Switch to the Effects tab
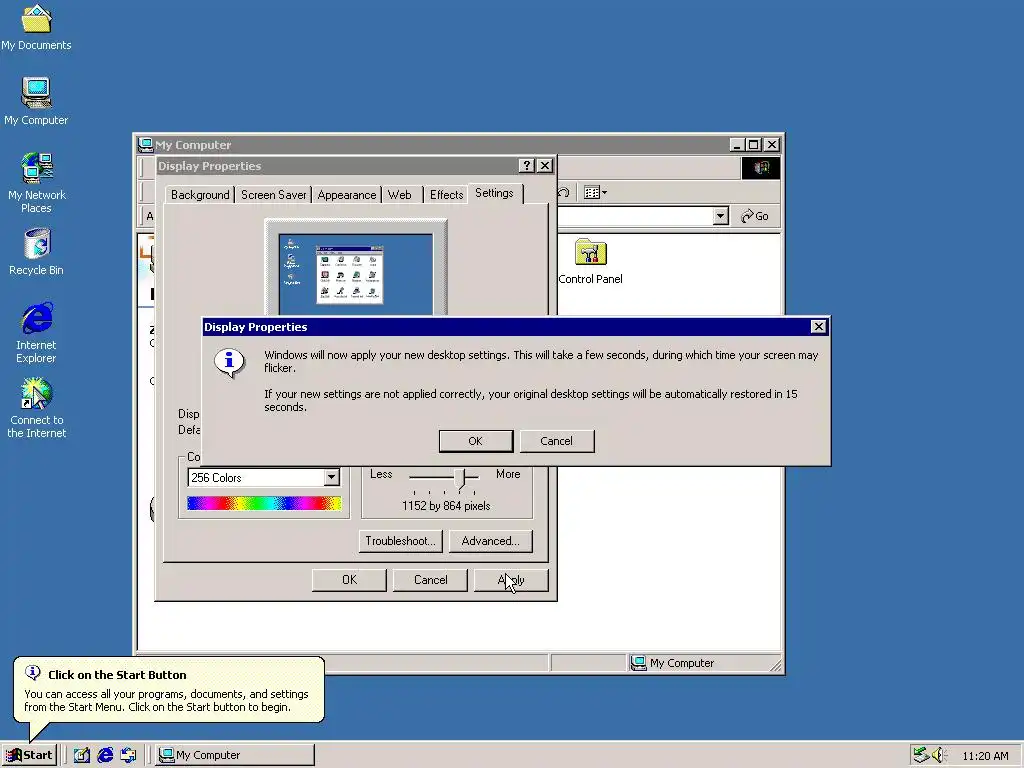Screen dimensions: 1024x768 coord(446,195)
